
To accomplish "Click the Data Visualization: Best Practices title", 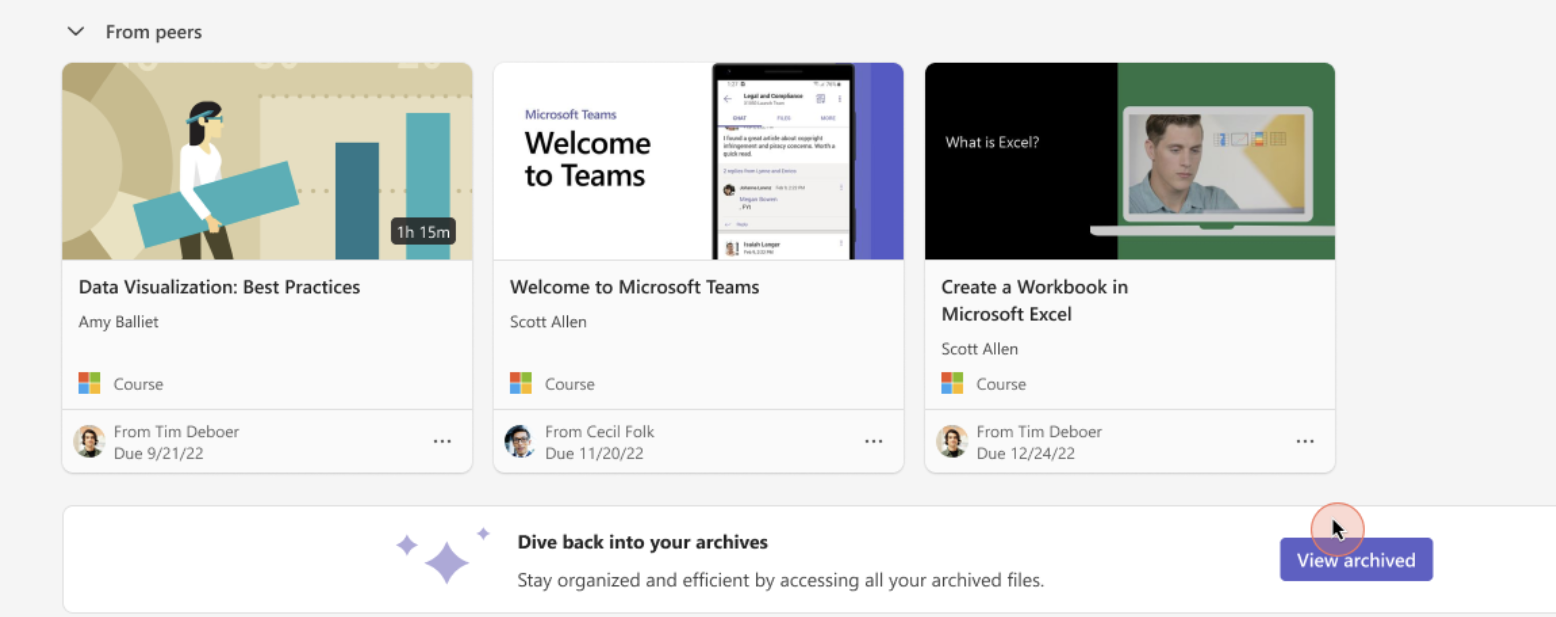I will click(x=219, y=287).
